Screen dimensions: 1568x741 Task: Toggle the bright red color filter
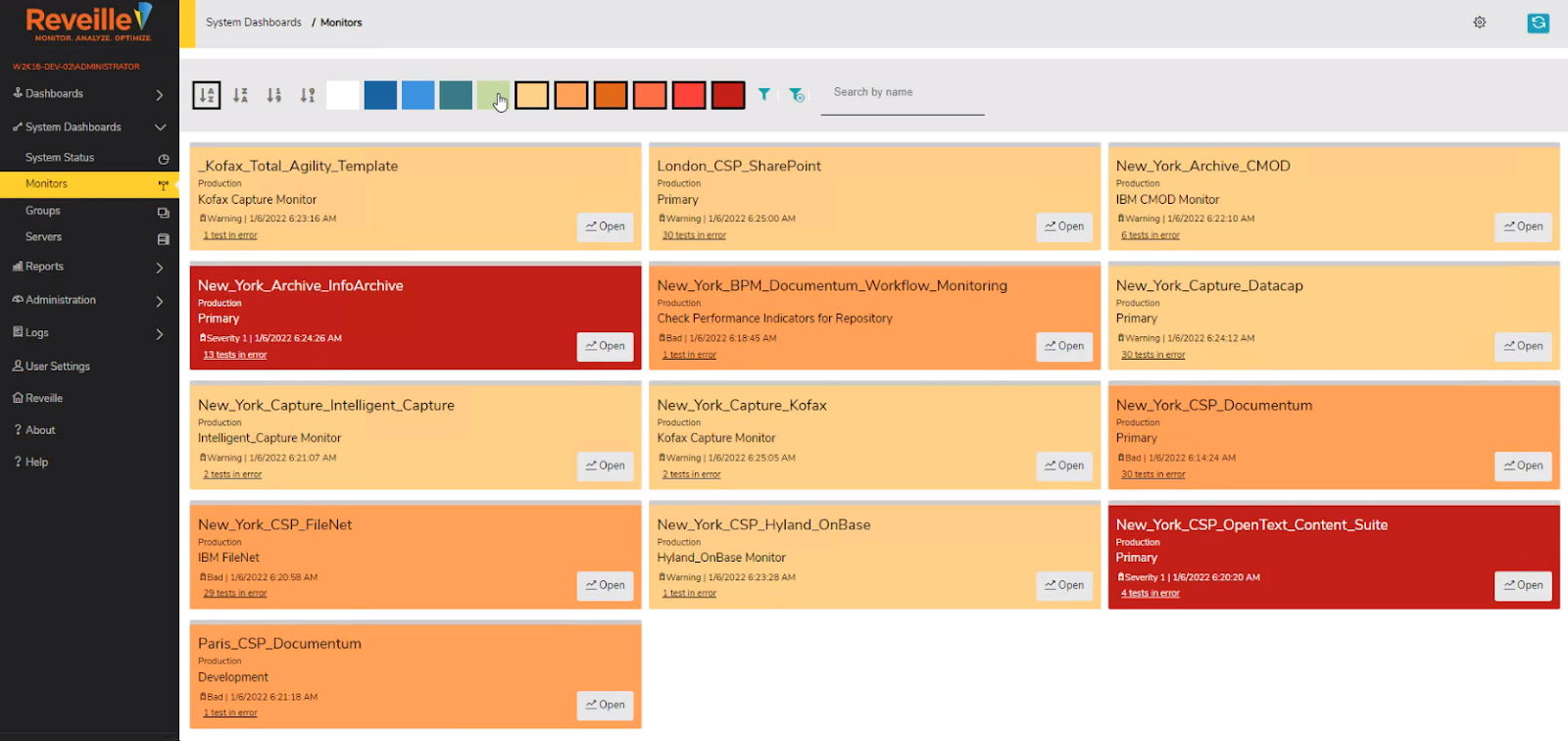(689, 95)
